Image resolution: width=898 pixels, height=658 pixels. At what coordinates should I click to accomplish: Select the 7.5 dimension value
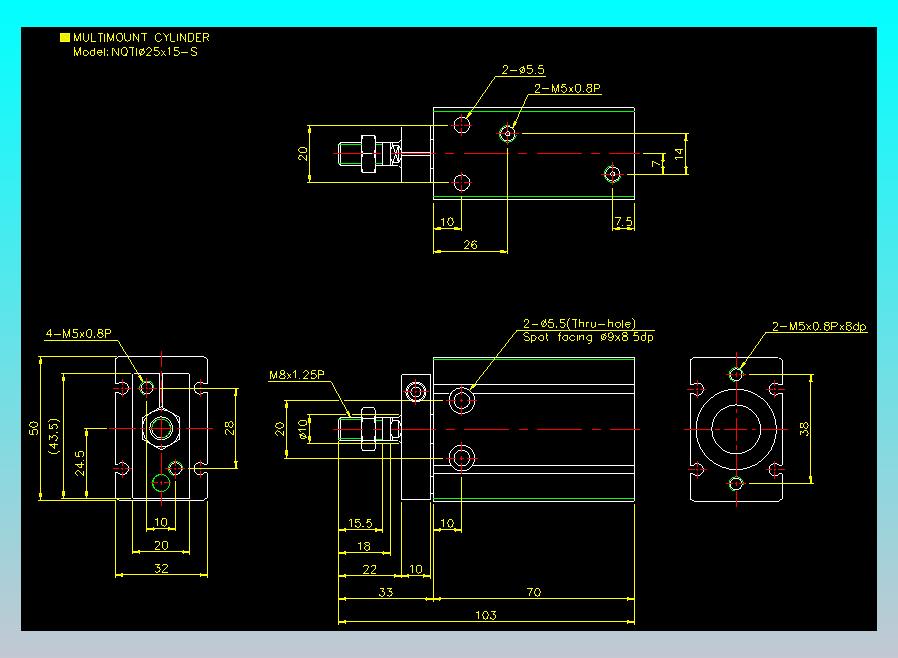pyautogui.click(x=624, y=221)
